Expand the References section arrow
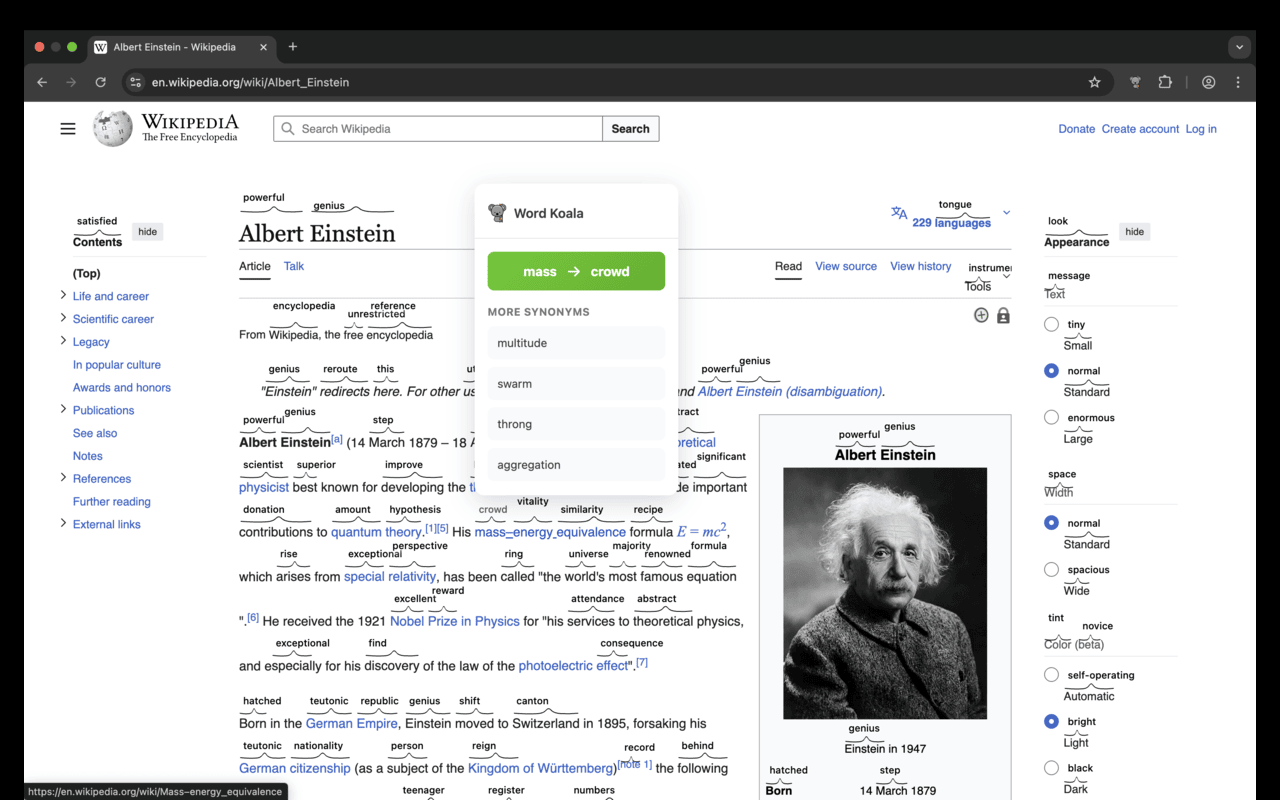The image size is (1280, 800). tap(63, 478)
